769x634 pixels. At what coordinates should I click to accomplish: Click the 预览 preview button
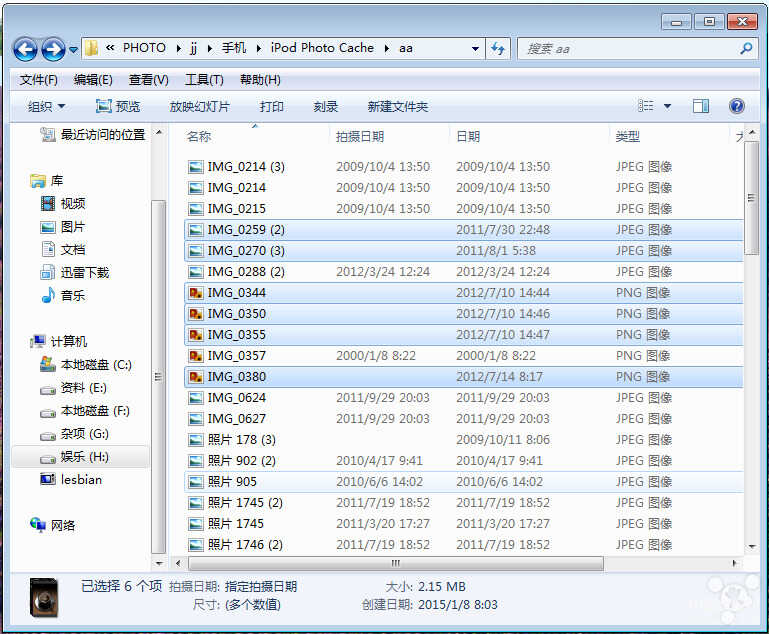pyautogui.click(x=118, y=106)
